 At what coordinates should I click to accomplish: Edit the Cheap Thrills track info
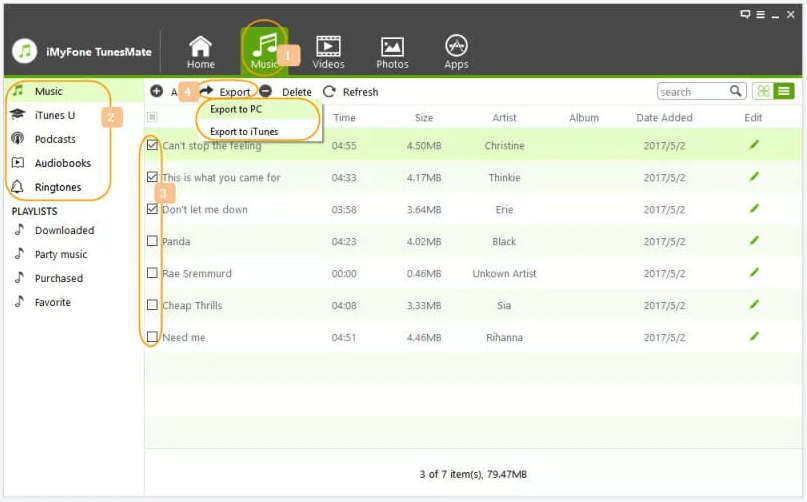[x=753, y=304]
